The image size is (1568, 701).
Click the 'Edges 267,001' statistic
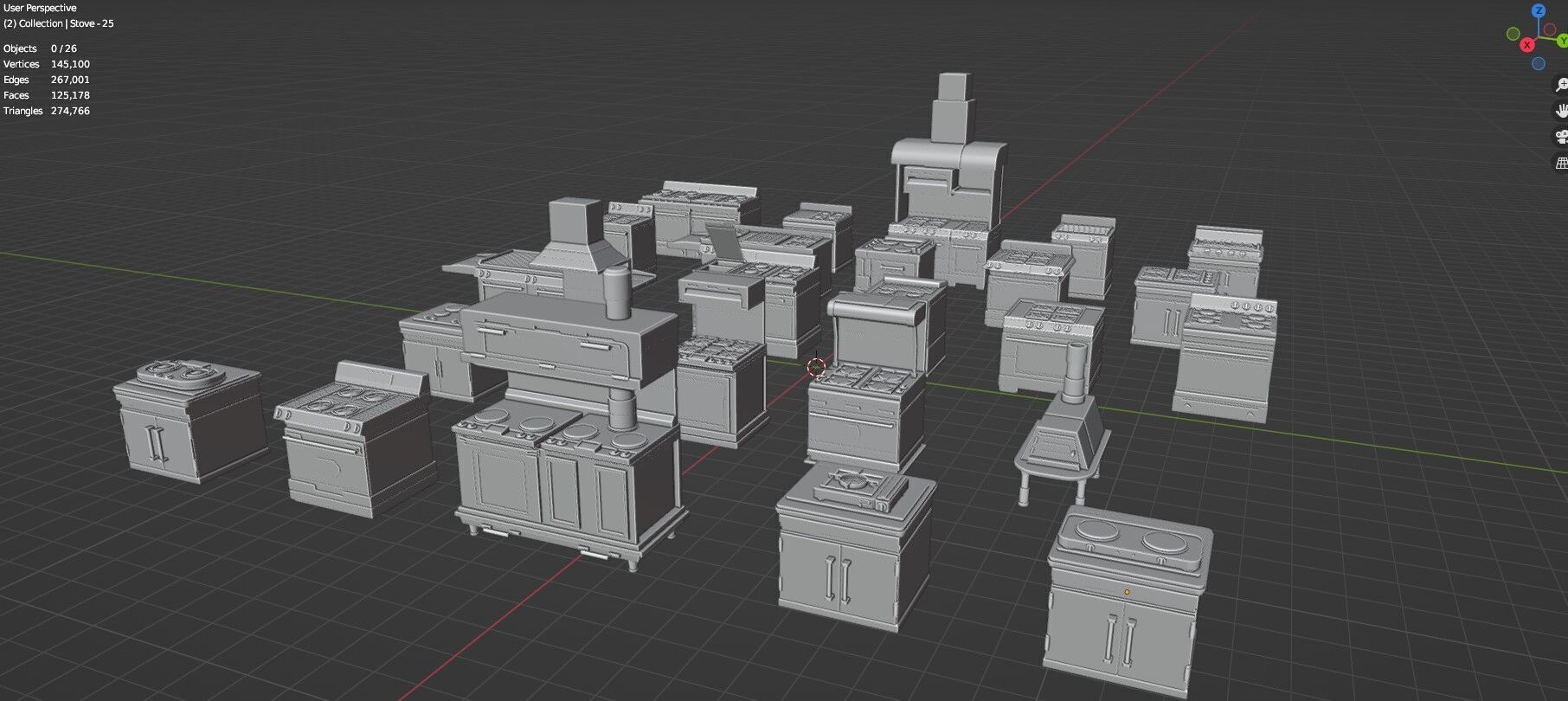tap(47, 80)
